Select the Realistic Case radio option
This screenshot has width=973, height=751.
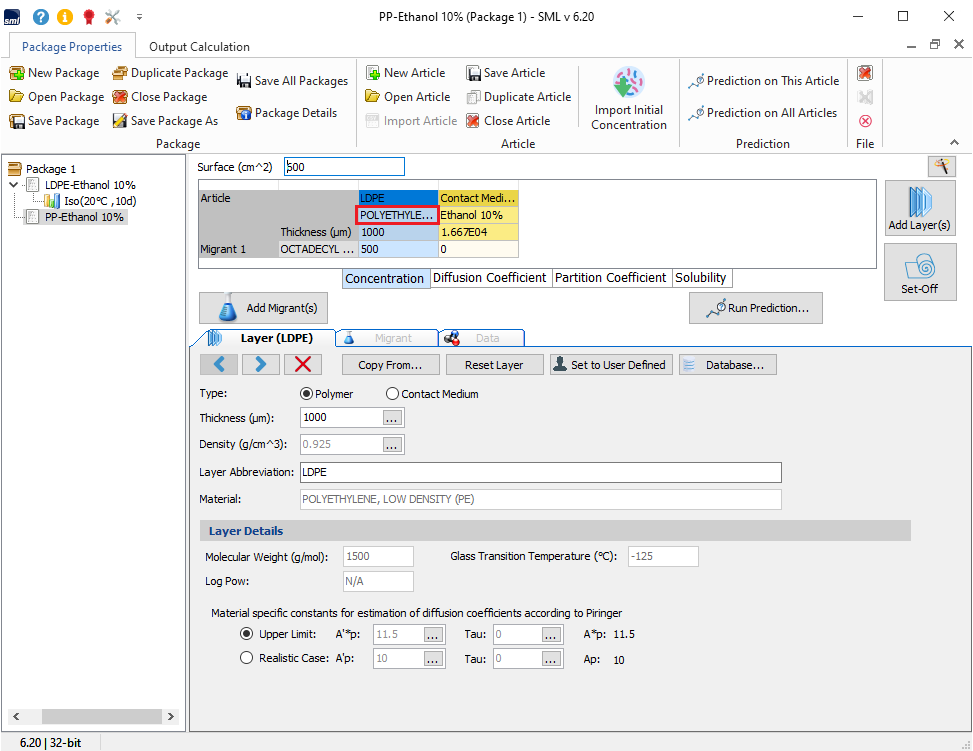(247, 658)
